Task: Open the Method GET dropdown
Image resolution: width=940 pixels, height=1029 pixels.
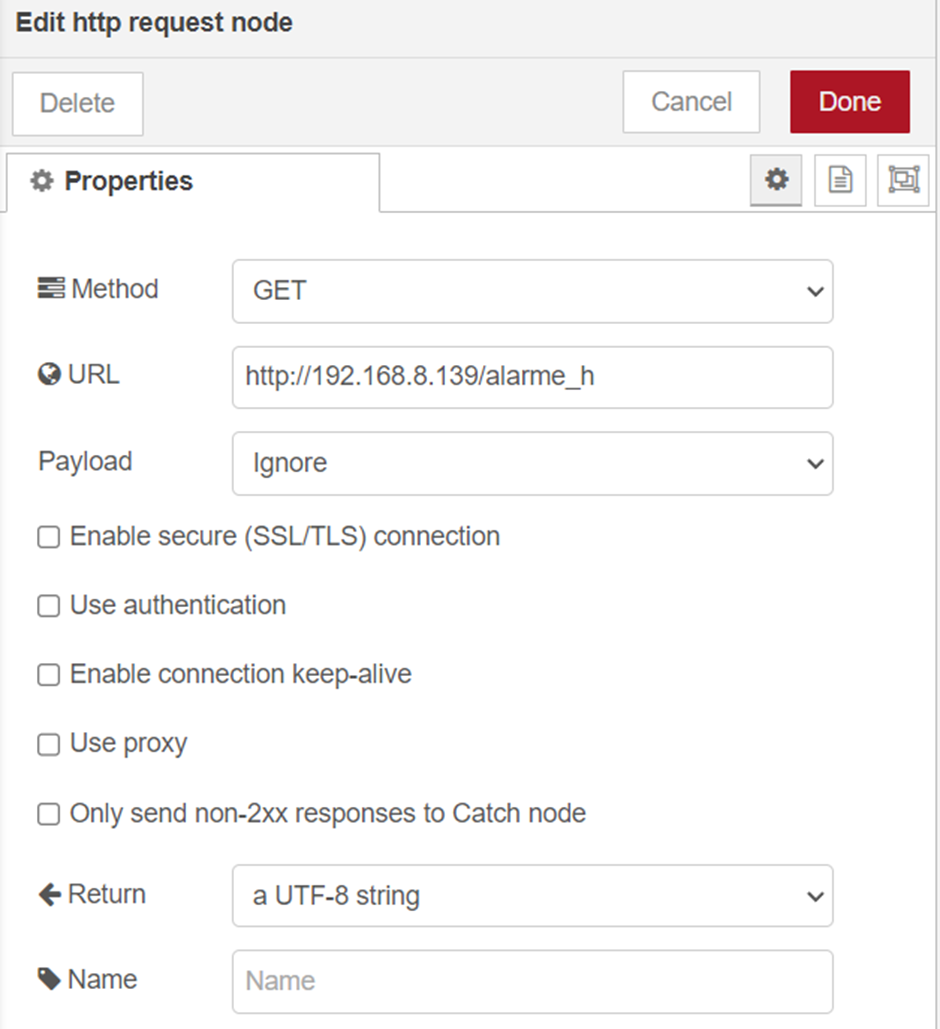Action: [x=532, y=291]
